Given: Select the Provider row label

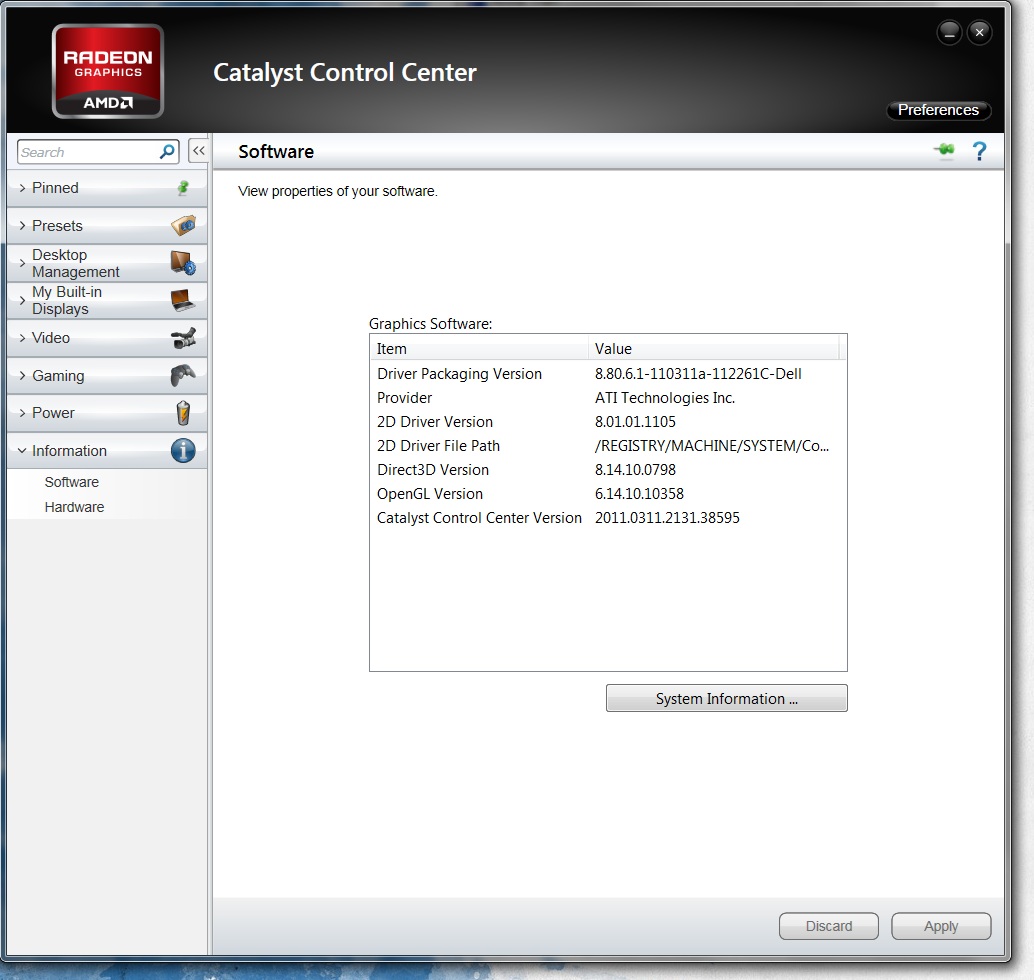Looking at the screenshot, I should [x=404, y=398].
